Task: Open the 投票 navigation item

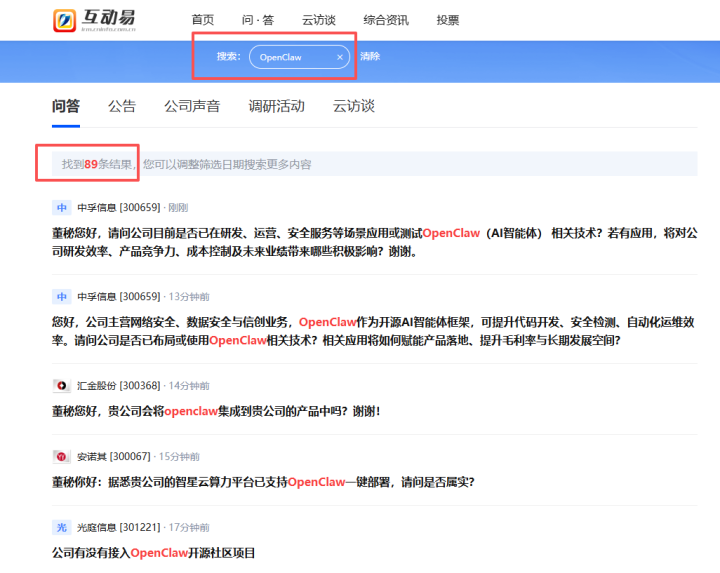Action: click(x=448, y=20)
